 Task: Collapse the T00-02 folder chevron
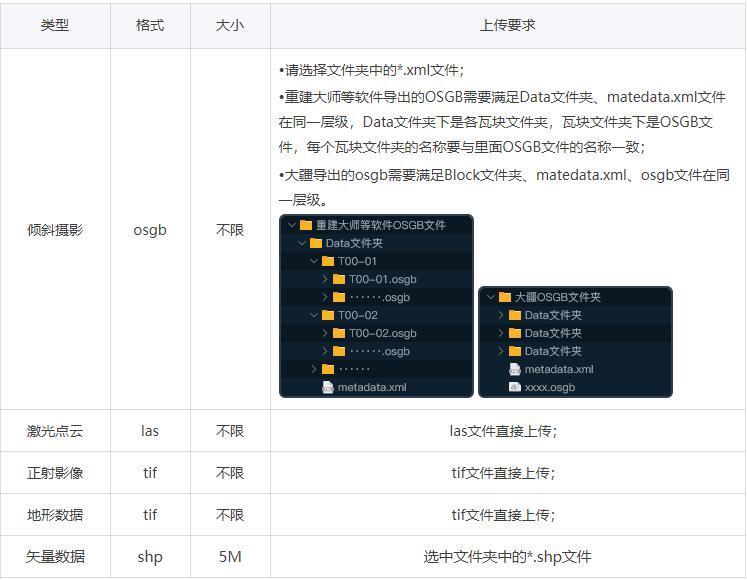(313, 315)
